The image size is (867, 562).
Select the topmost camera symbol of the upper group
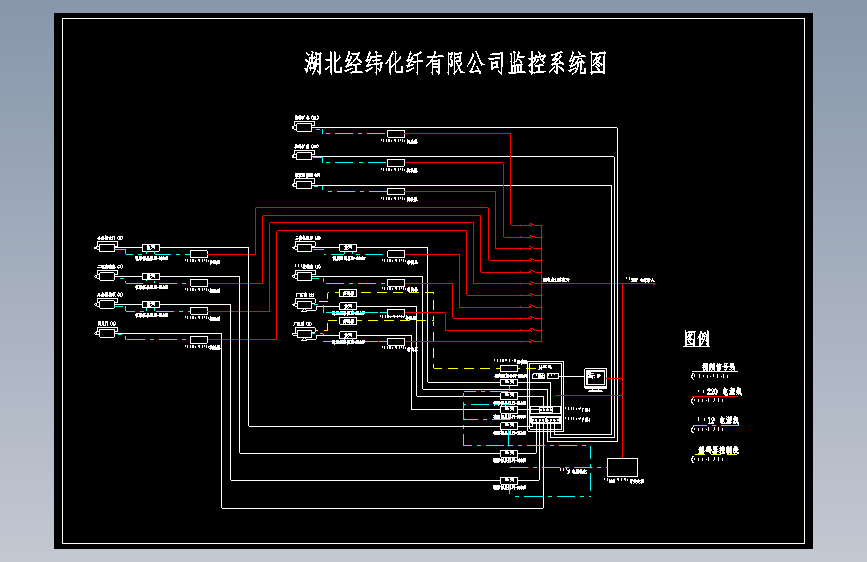click(x=304, y=127)
